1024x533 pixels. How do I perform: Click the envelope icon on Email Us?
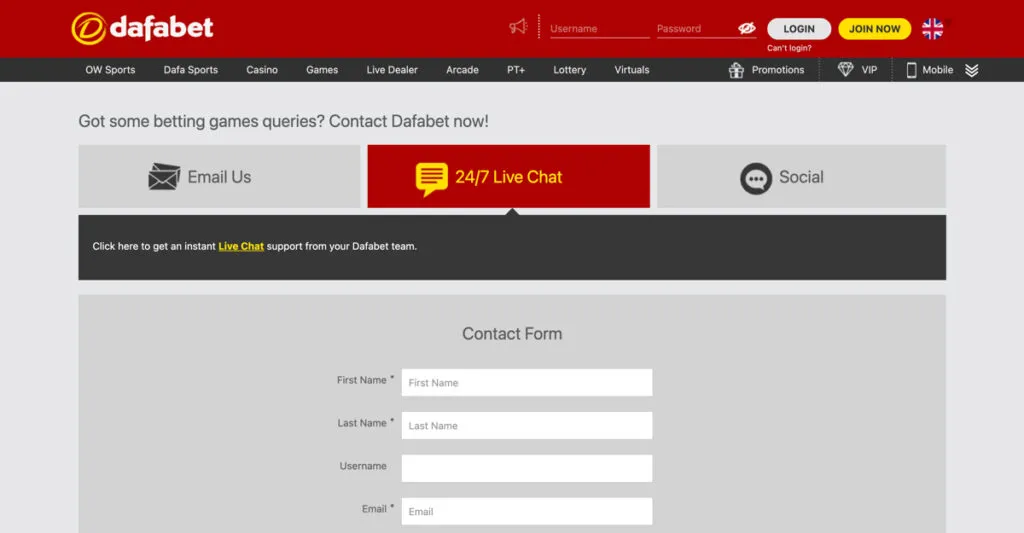point(164,176)
